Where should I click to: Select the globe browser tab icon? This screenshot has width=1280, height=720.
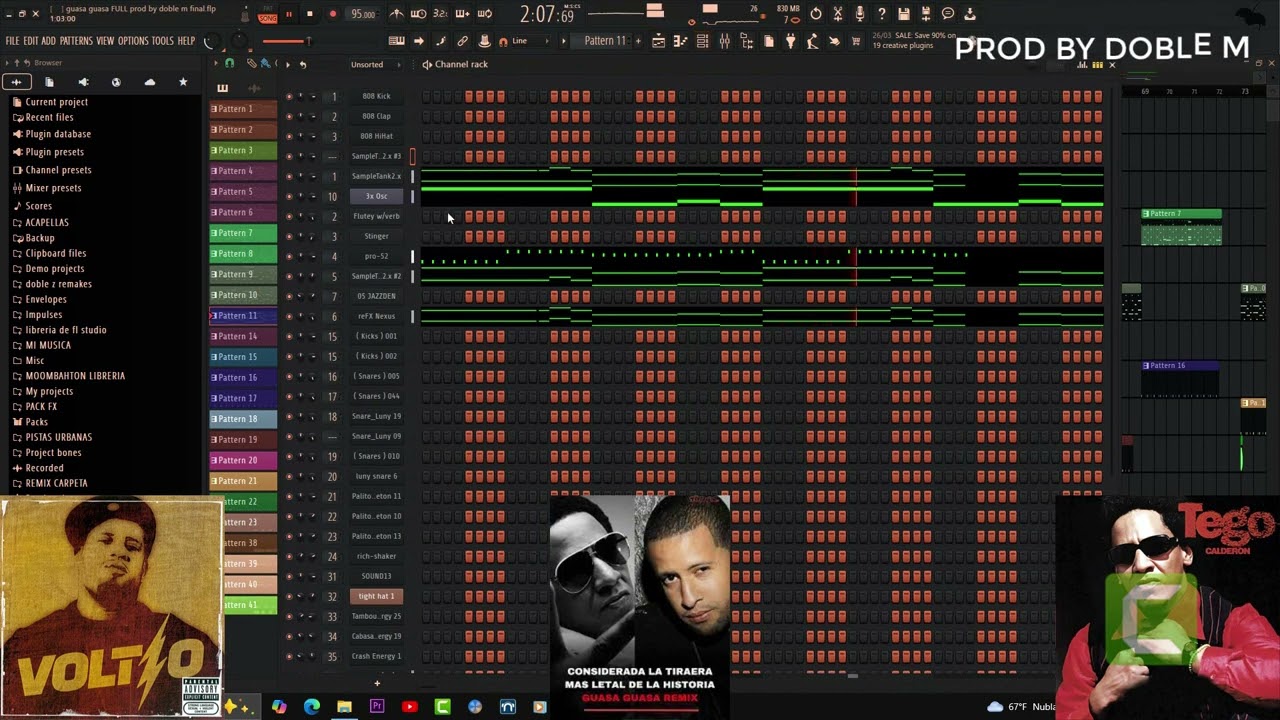pos(116,82)
